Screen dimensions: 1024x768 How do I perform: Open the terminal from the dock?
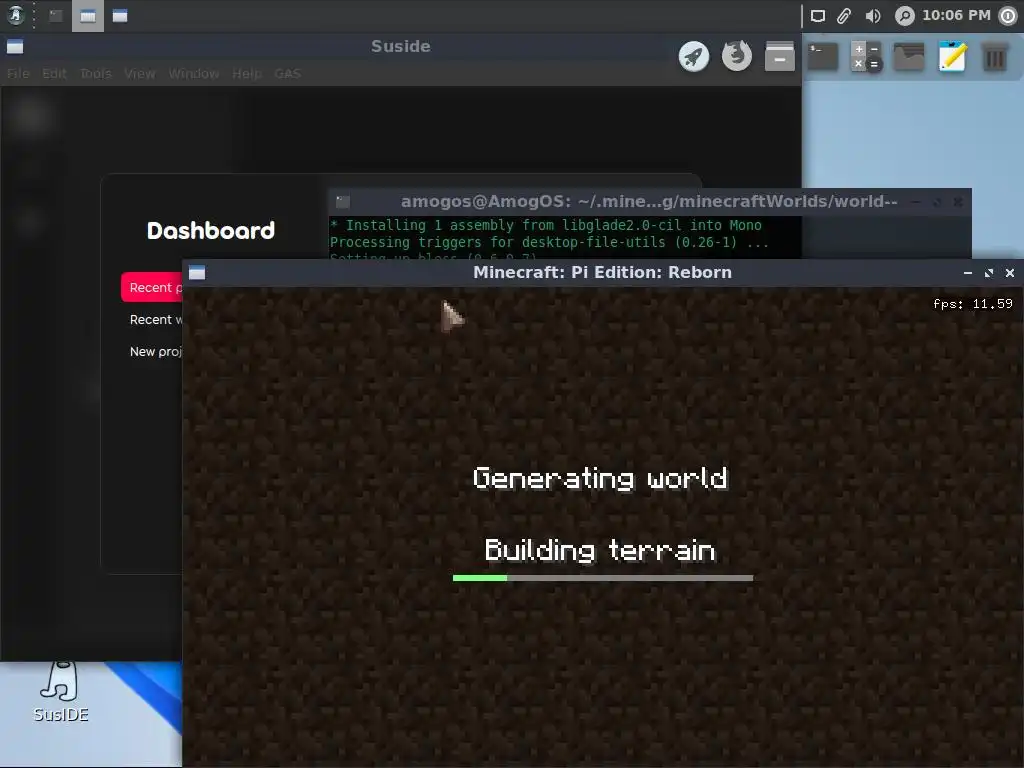[x=823, y=57]
